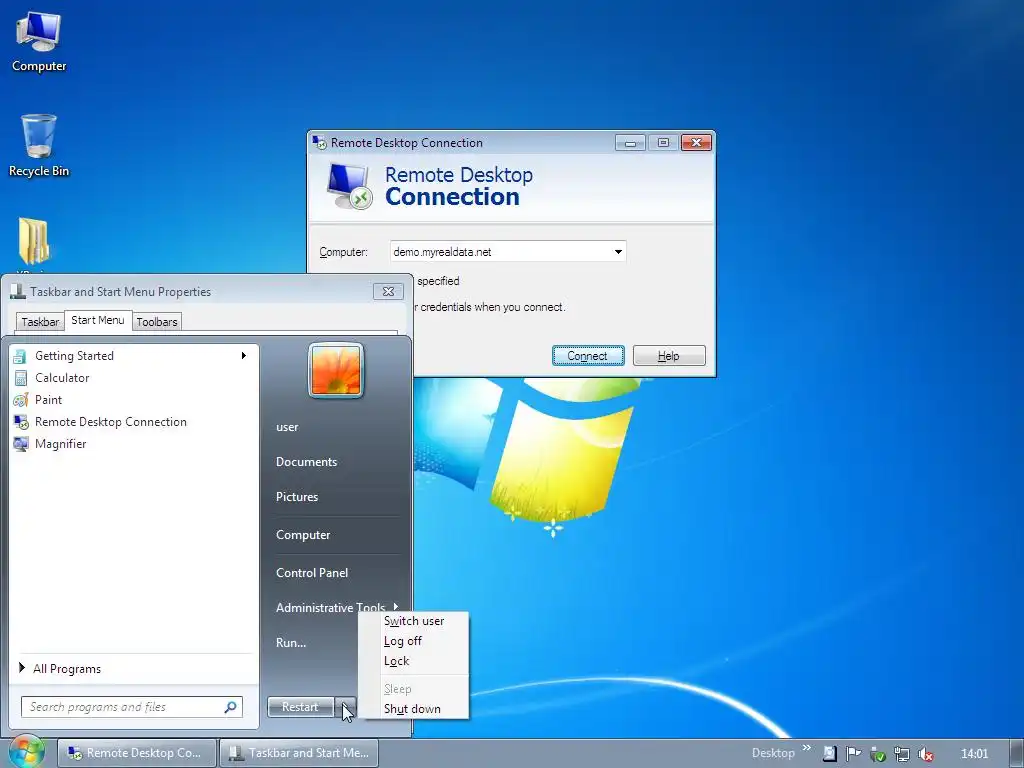Click the Help button in Remote Desktop
This screenshot has width=1024, height=768.
click(669, 356)
